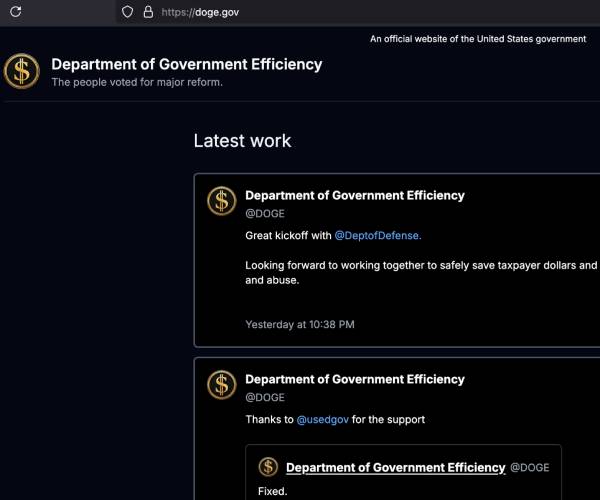Click the small avatar in the quoted post
Screen dimensions: 600x500
pos(268,467)
